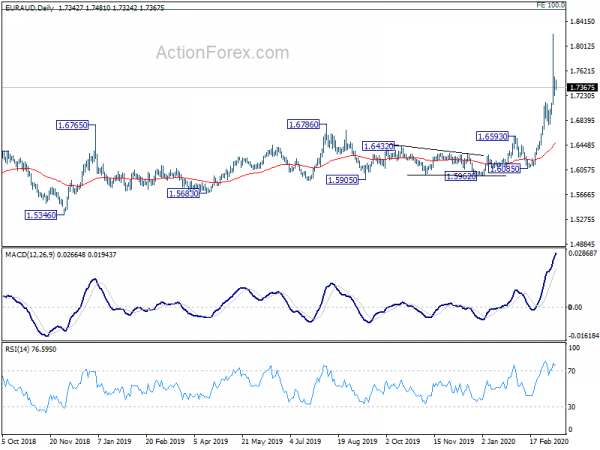Click the 17 Feb 2020 date label
Viewport: 600px width, 450px height.
pyautogui.click(x=549, y=442)
